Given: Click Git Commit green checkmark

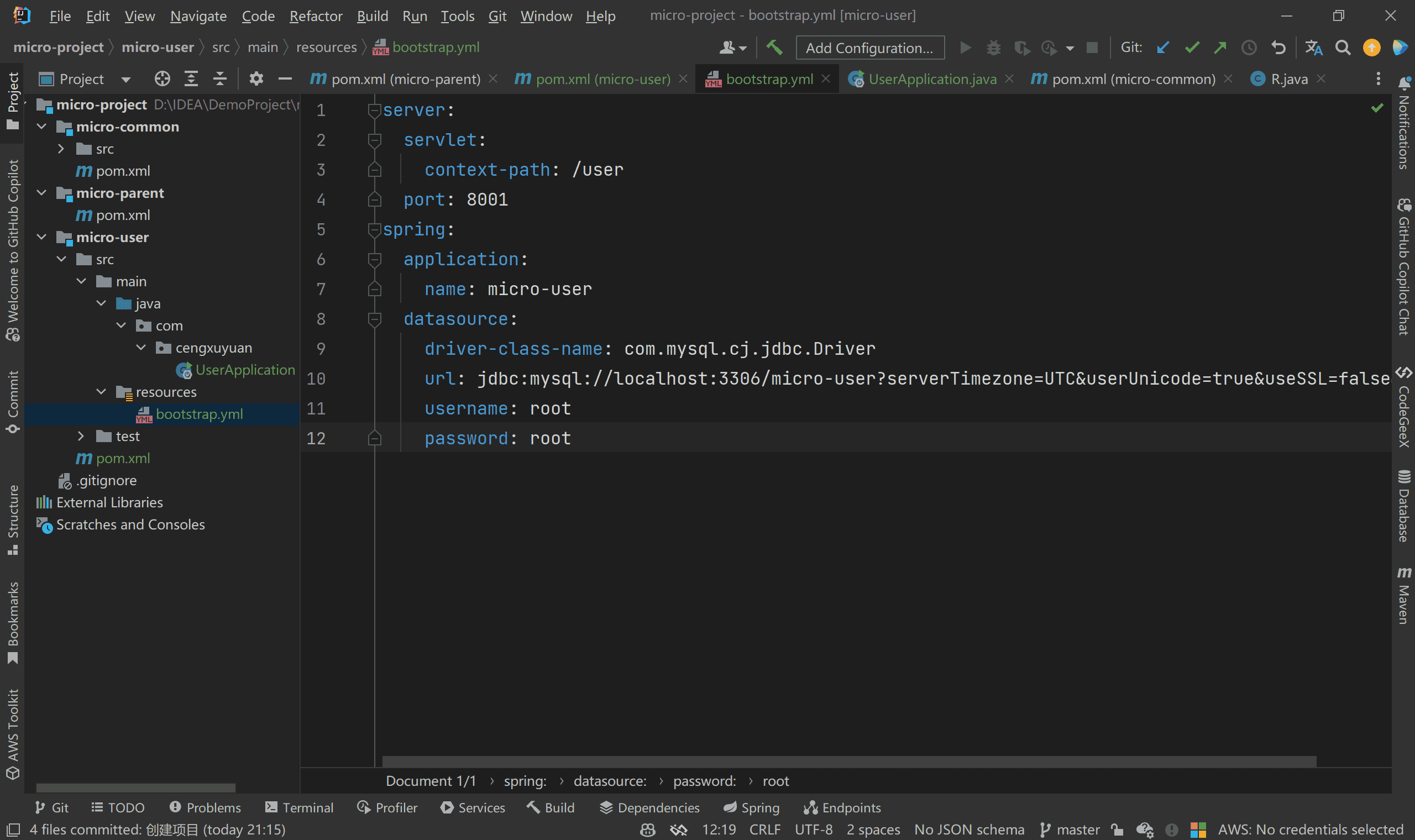Looking at the screenshot, I should (x=1192, y=48).
